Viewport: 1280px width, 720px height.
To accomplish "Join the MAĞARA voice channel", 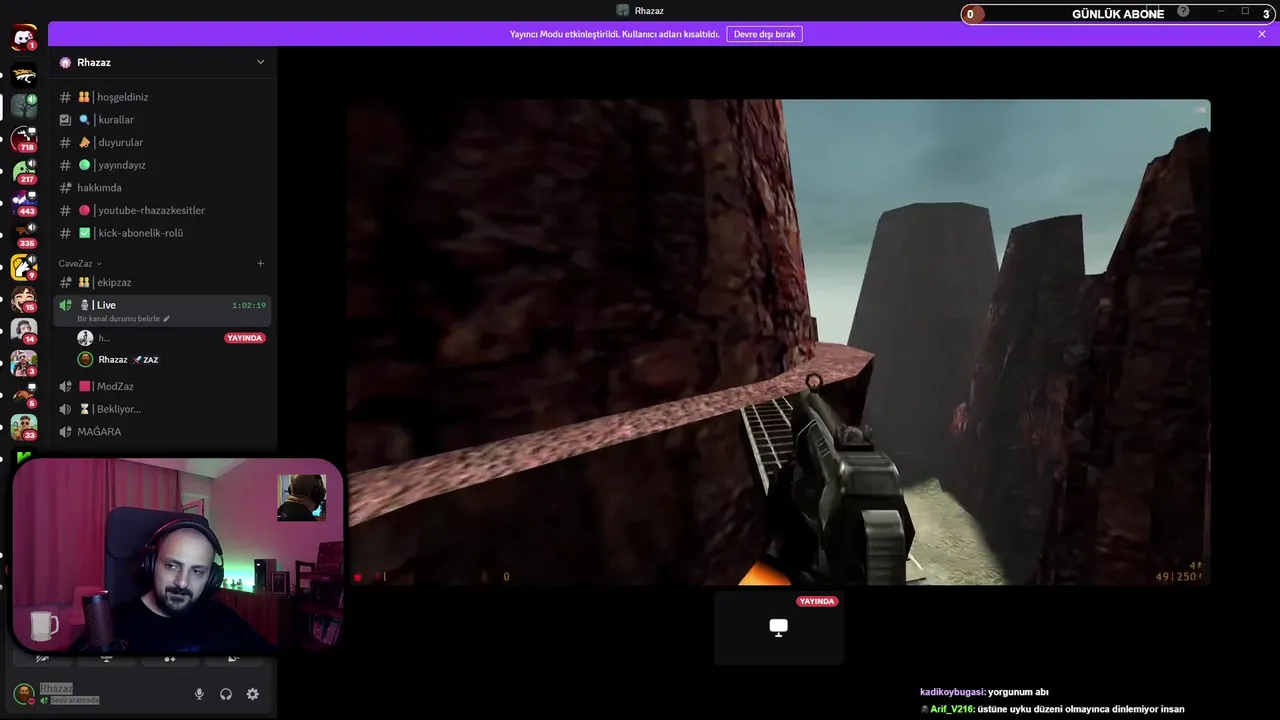I will click(x=162, y=432).
